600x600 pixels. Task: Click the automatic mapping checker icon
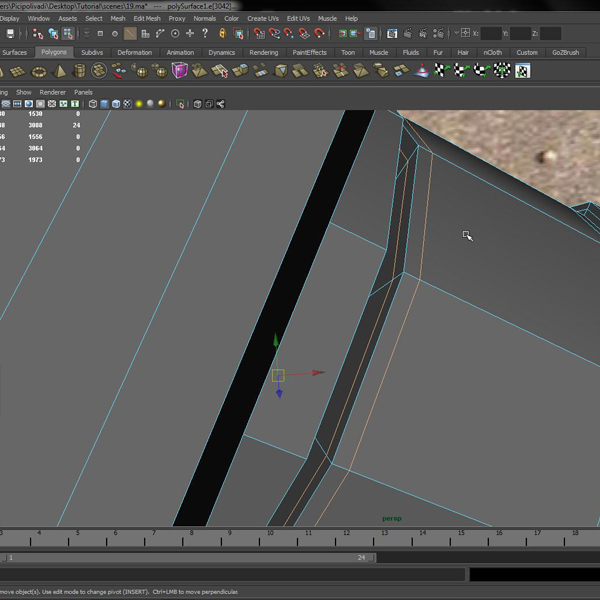tap(502, 71)
